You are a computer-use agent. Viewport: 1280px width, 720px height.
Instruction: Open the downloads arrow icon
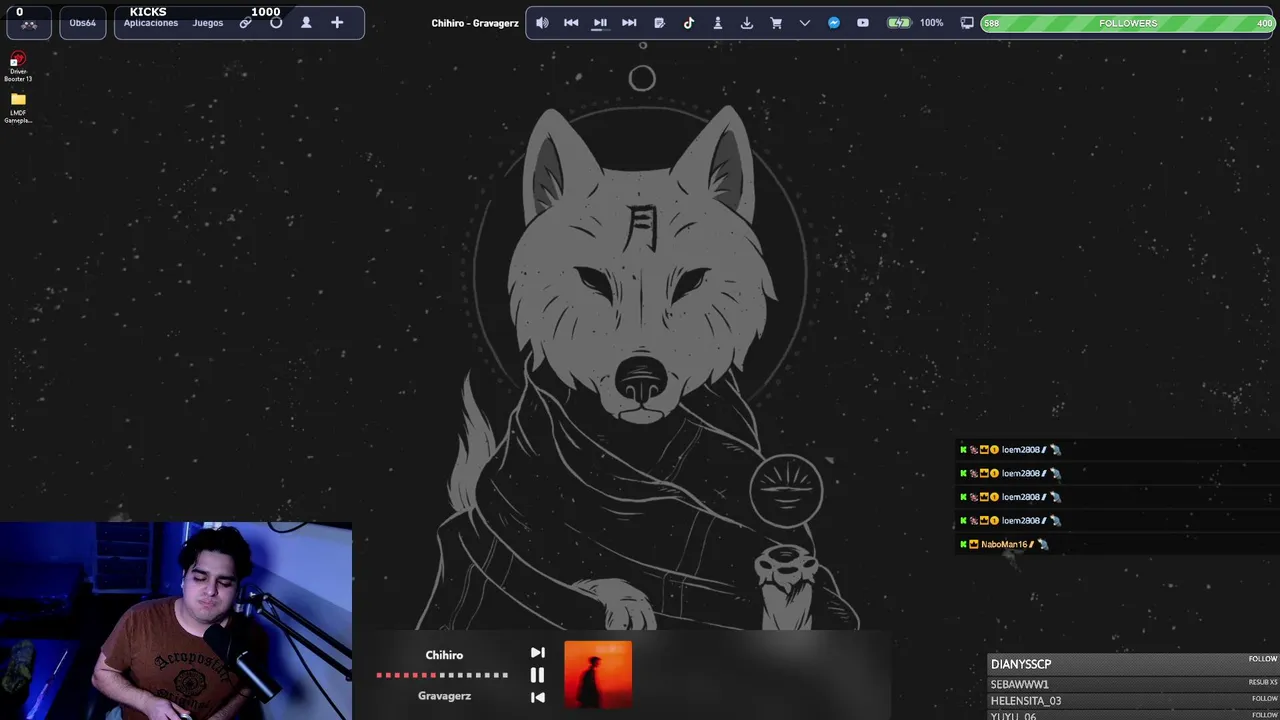[746, 23]
